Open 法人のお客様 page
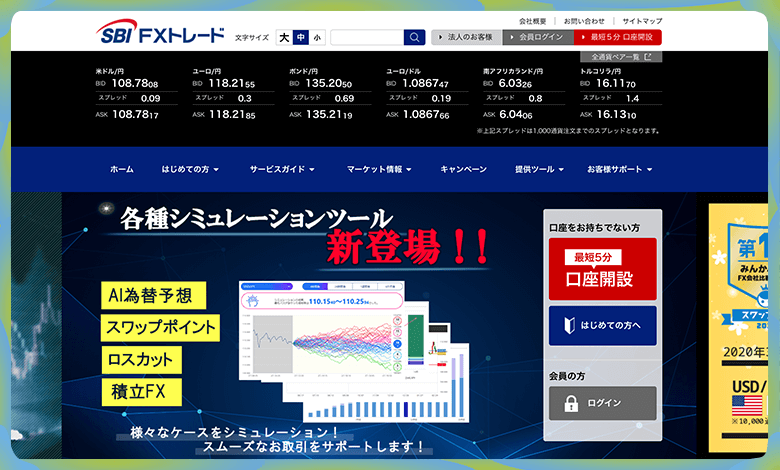This screenshot has height=470, width=780. click(x=467, y=37)
